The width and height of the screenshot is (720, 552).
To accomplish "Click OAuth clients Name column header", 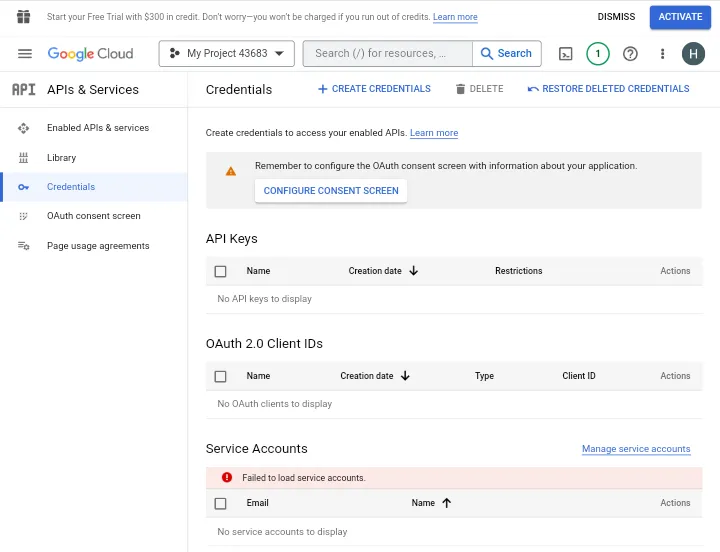I will point(258,376).
